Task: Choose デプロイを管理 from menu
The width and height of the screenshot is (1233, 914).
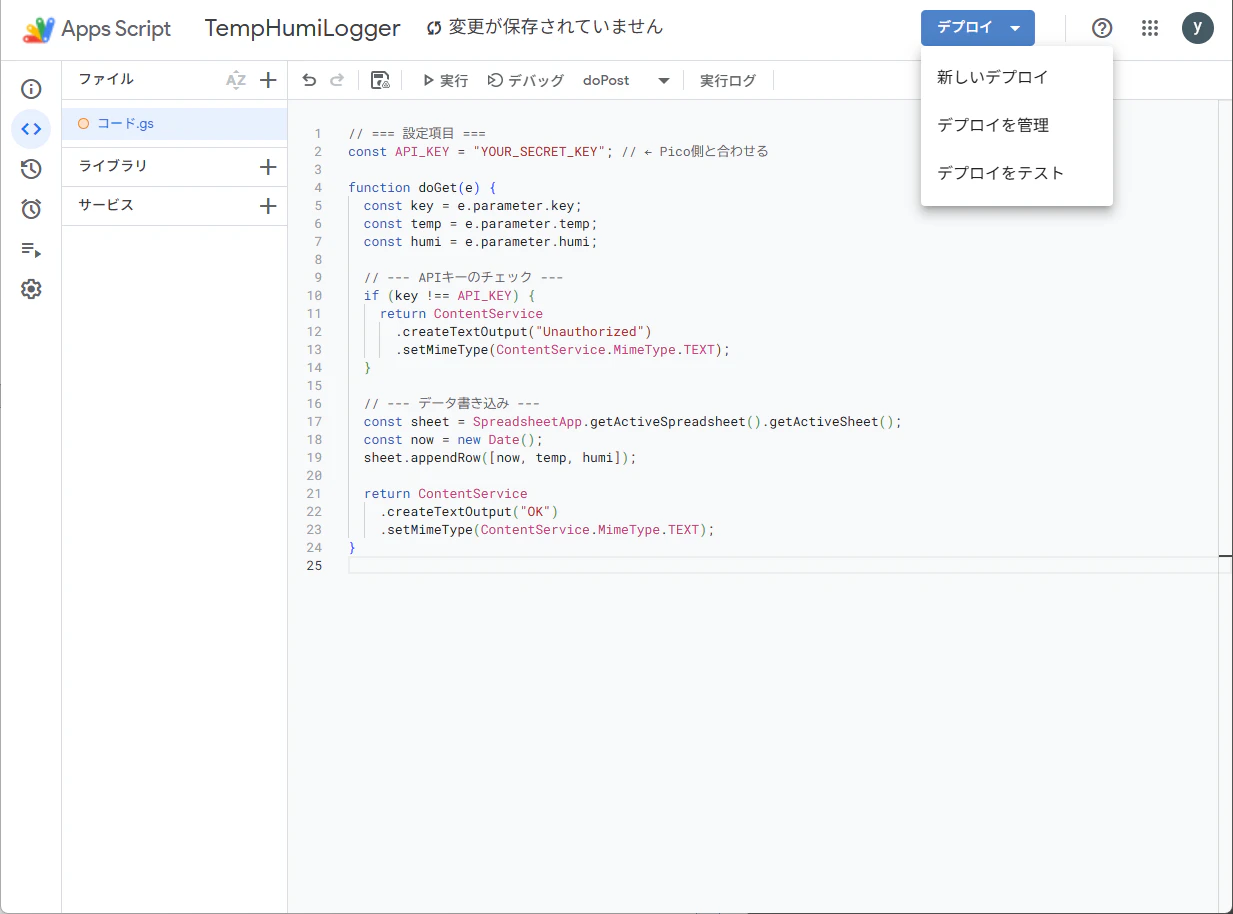Action: click(x=1017, y=125)
